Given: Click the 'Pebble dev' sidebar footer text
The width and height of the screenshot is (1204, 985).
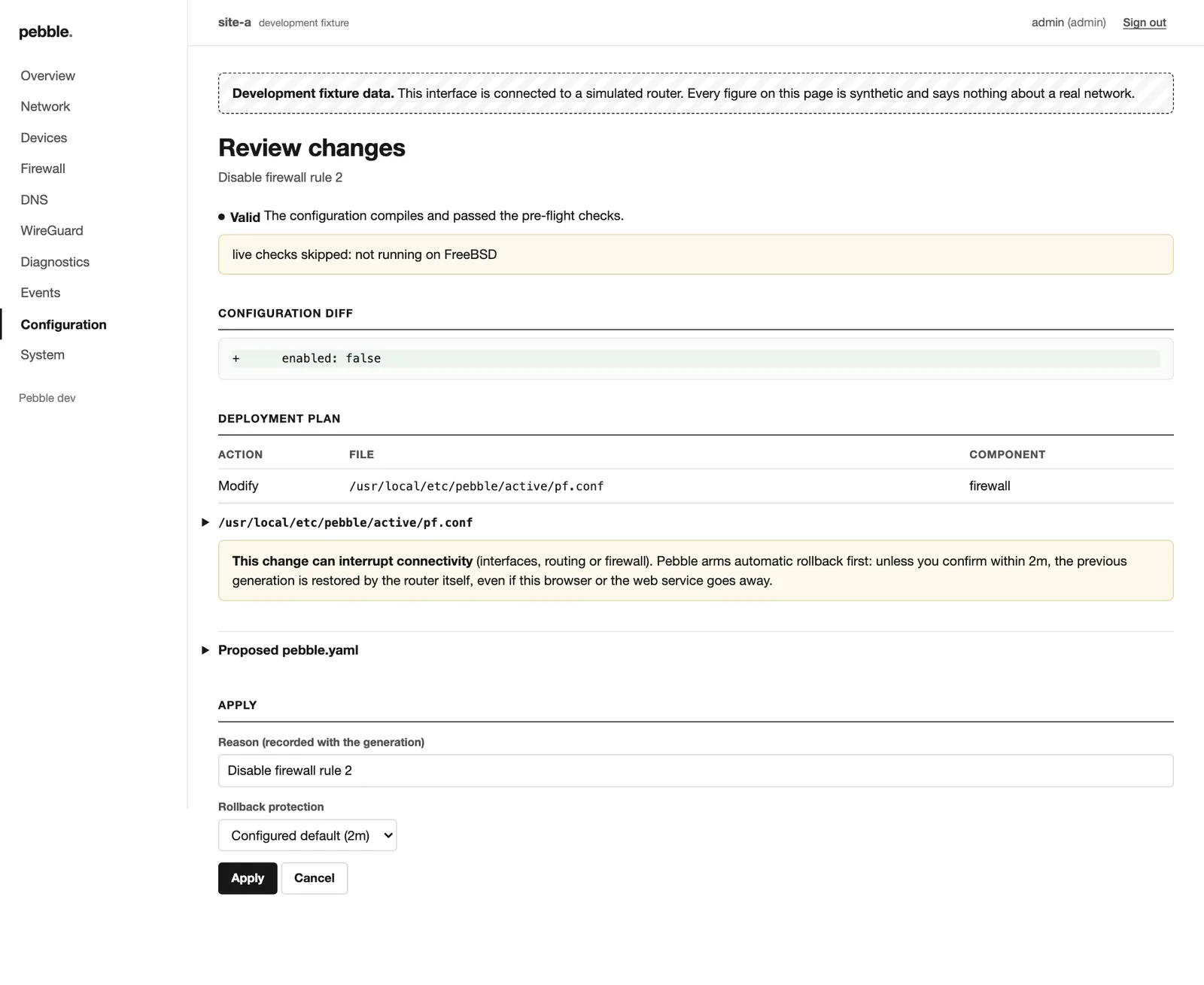Looking at the screenshot, I should coord(47,398).
